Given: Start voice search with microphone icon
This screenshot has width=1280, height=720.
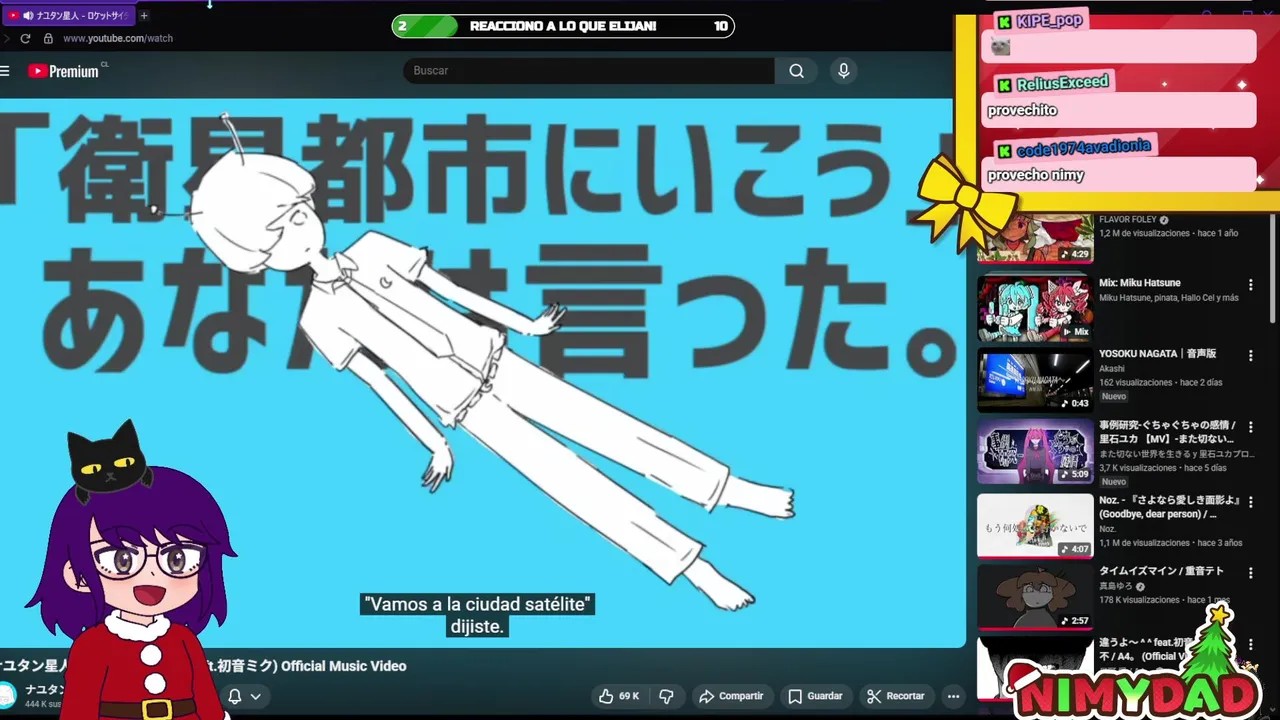Looking at the screenshot, I should click(x=843, y=71).
